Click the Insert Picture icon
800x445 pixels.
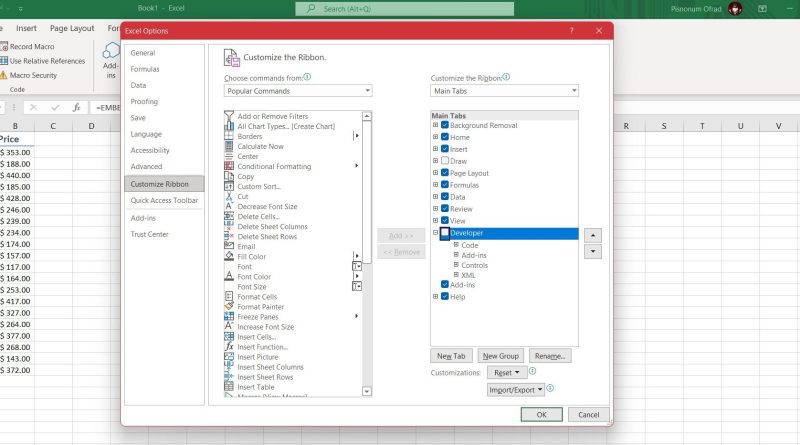click(229, 357)
